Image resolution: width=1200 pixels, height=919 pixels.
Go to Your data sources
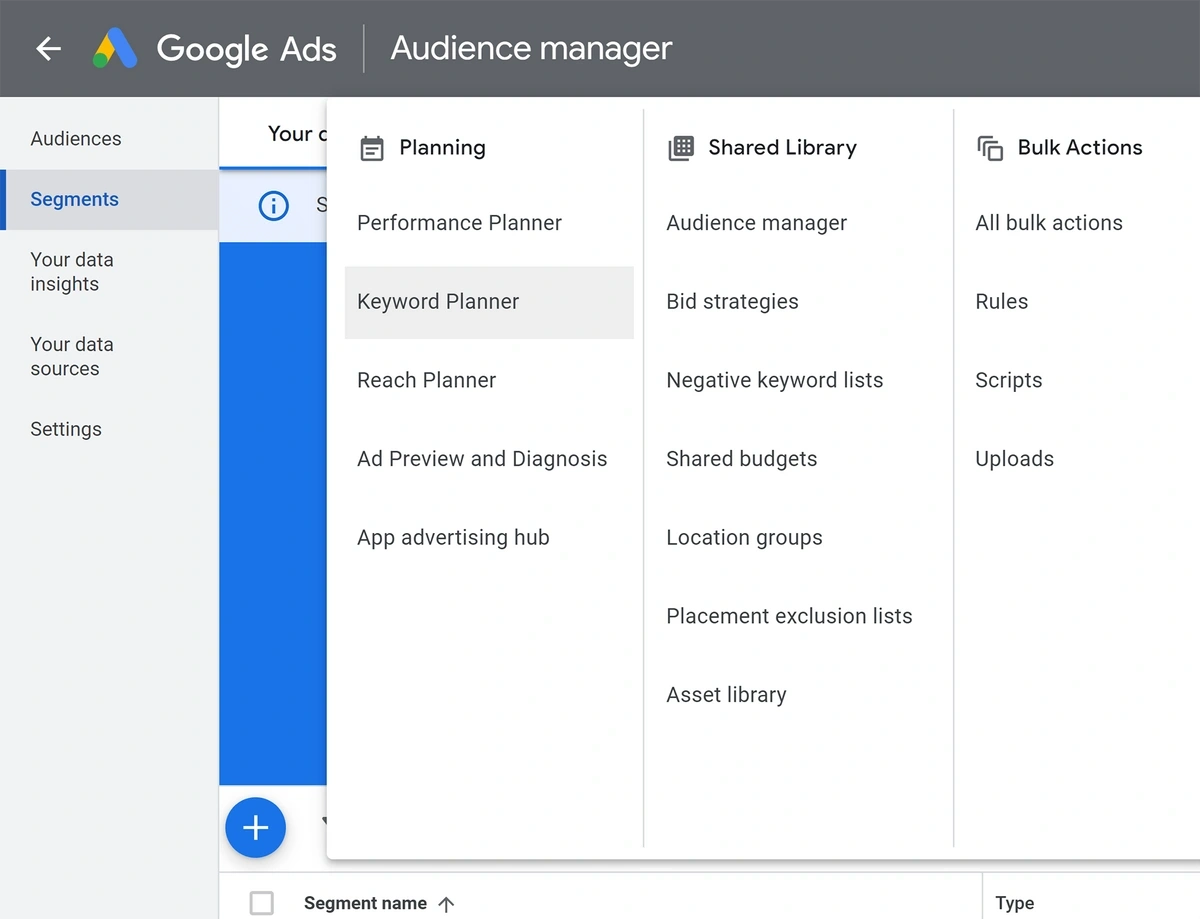click(x=72, y=356)
